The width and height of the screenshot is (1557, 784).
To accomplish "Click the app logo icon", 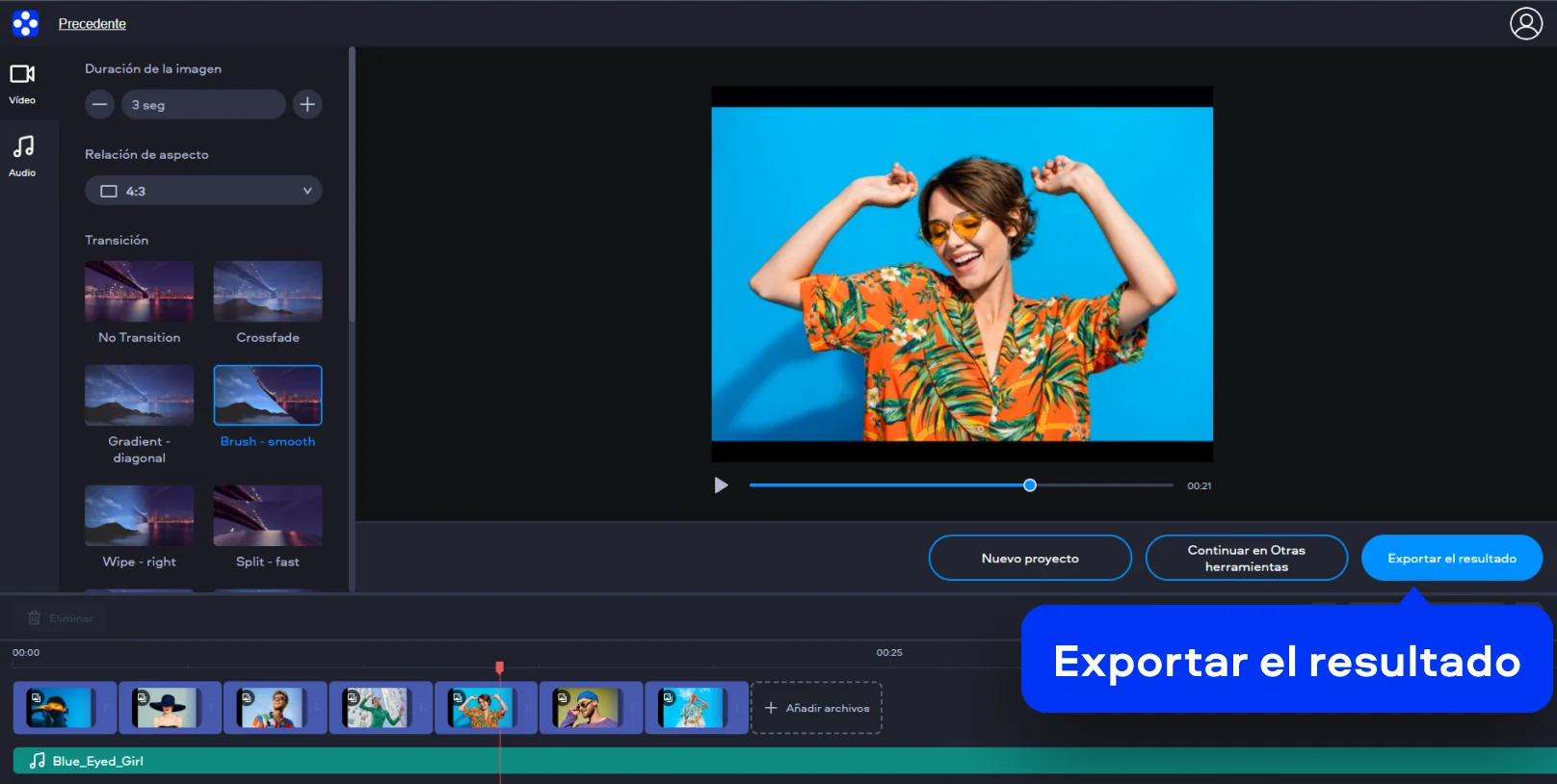I will [26, 23].
